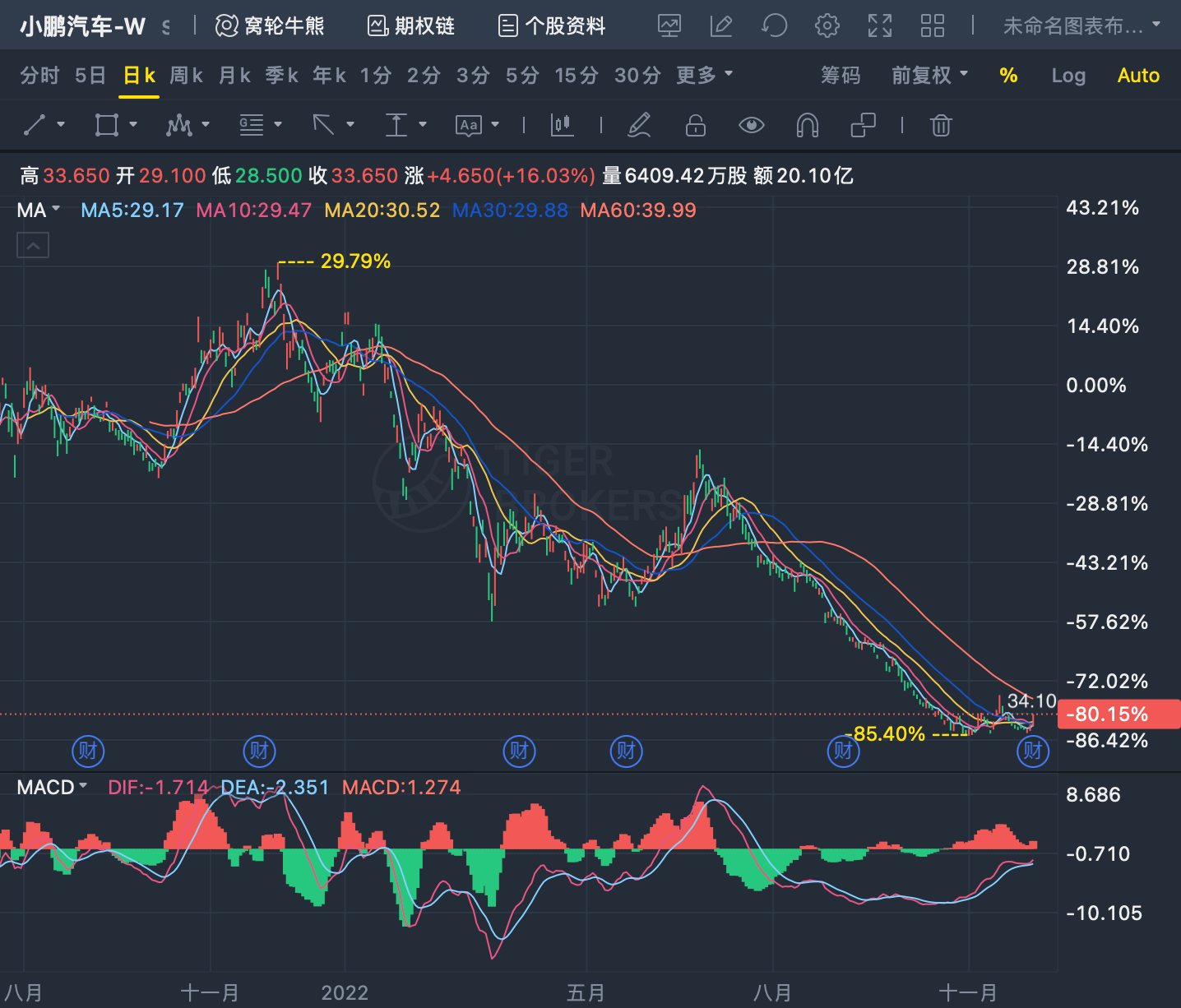The height and width of the screenshot is (1008, 1181).
Task: Toggle the percent axis mode
Action: pyautogui.click(x=1008, y=76)
